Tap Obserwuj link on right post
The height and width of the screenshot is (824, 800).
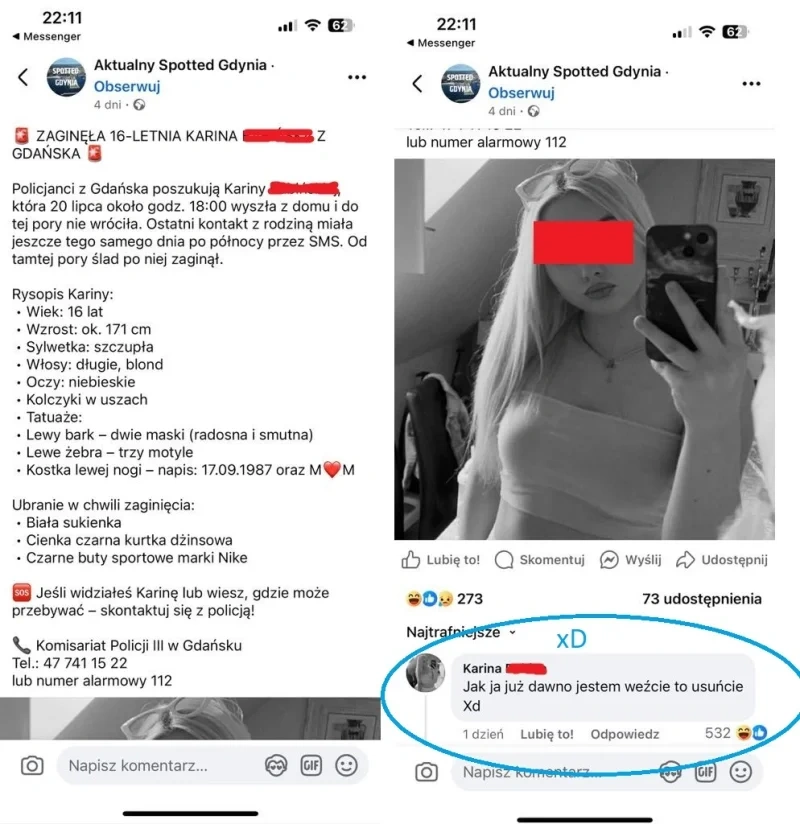[521, 92]
